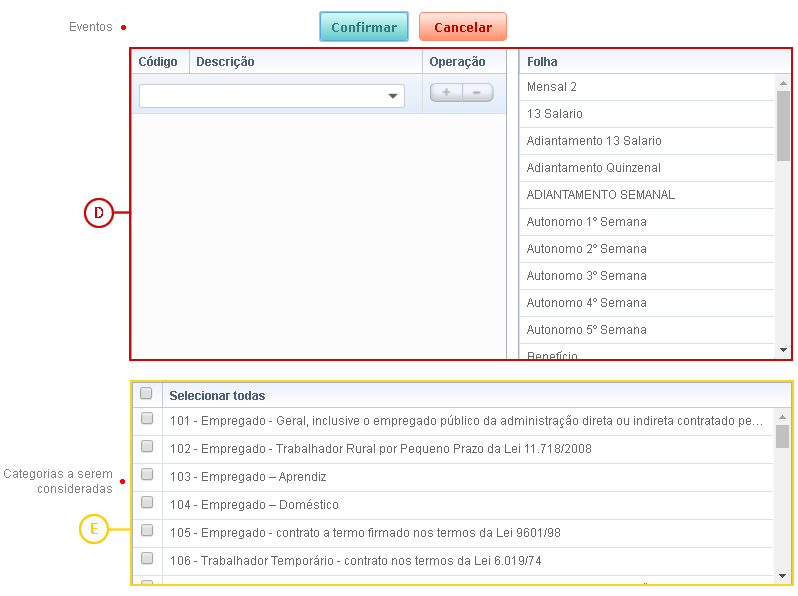Check category 101 - Empregado Geral
Screen dimensions: 798x596
point(147,419)
